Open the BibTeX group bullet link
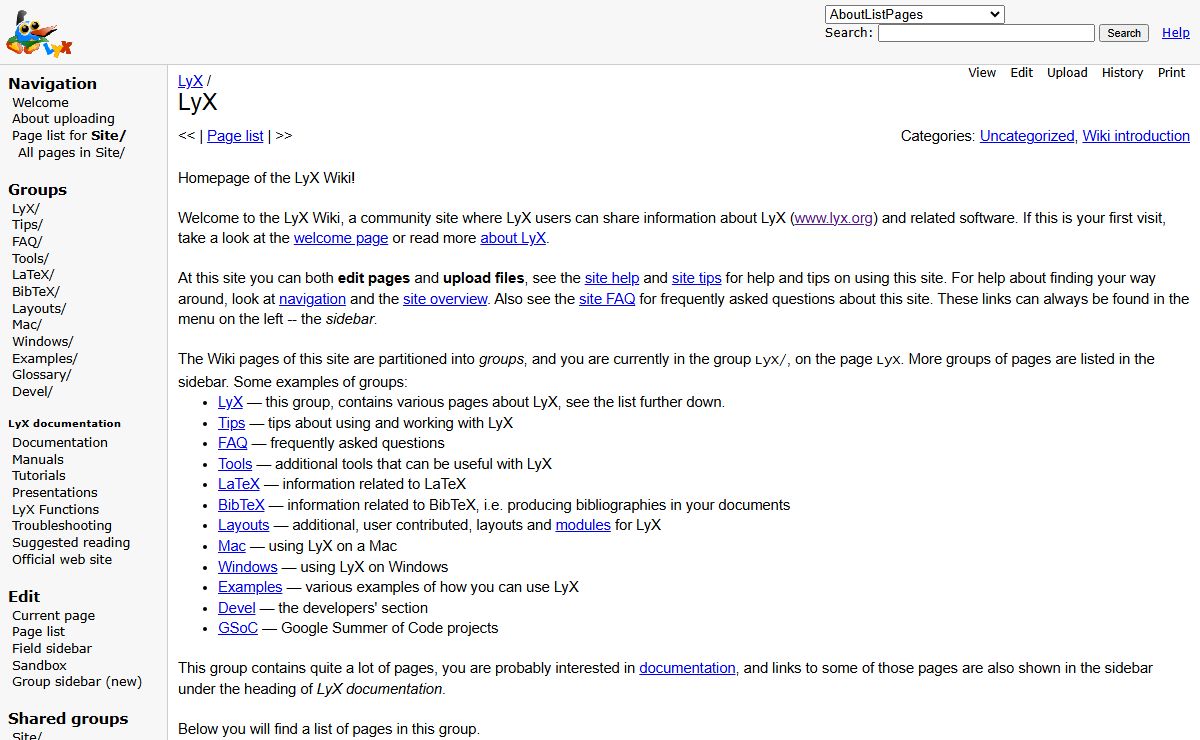 click(x=241, y=505)
